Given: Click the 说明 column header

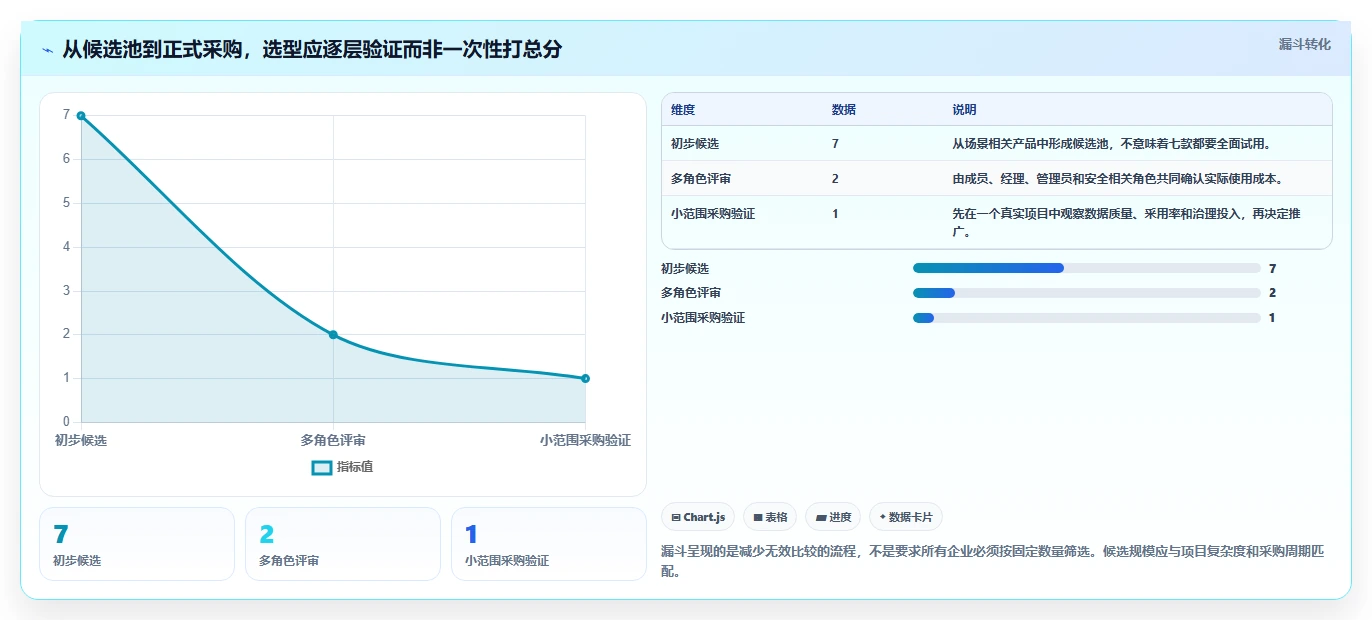Looking at the screenshot, I should click(x=964, y=110).
